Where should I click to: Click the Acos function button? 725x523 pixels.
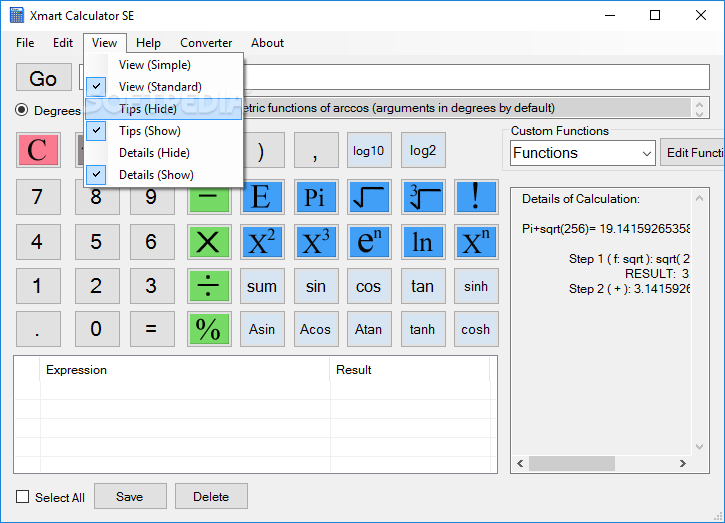tap(316, 329)
